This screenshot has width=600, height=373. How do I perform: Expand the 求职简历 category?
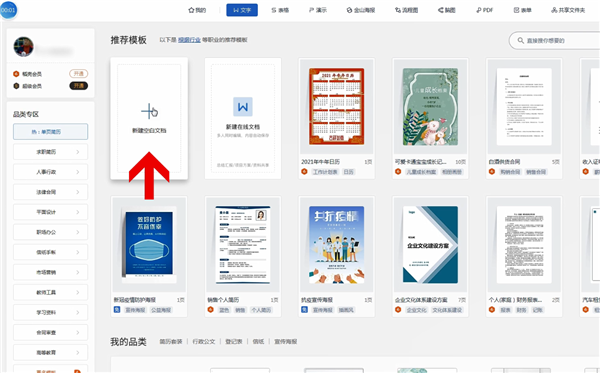point(51,152)
